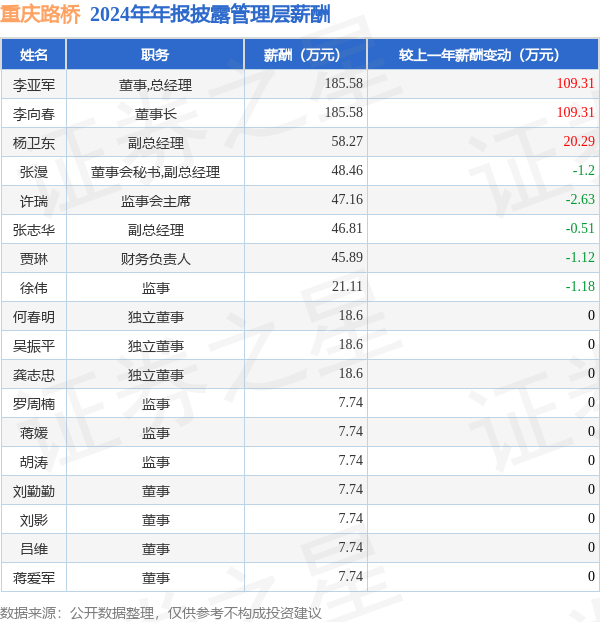
Task: Click salary value 48.46
Action: tap(347, 170)
